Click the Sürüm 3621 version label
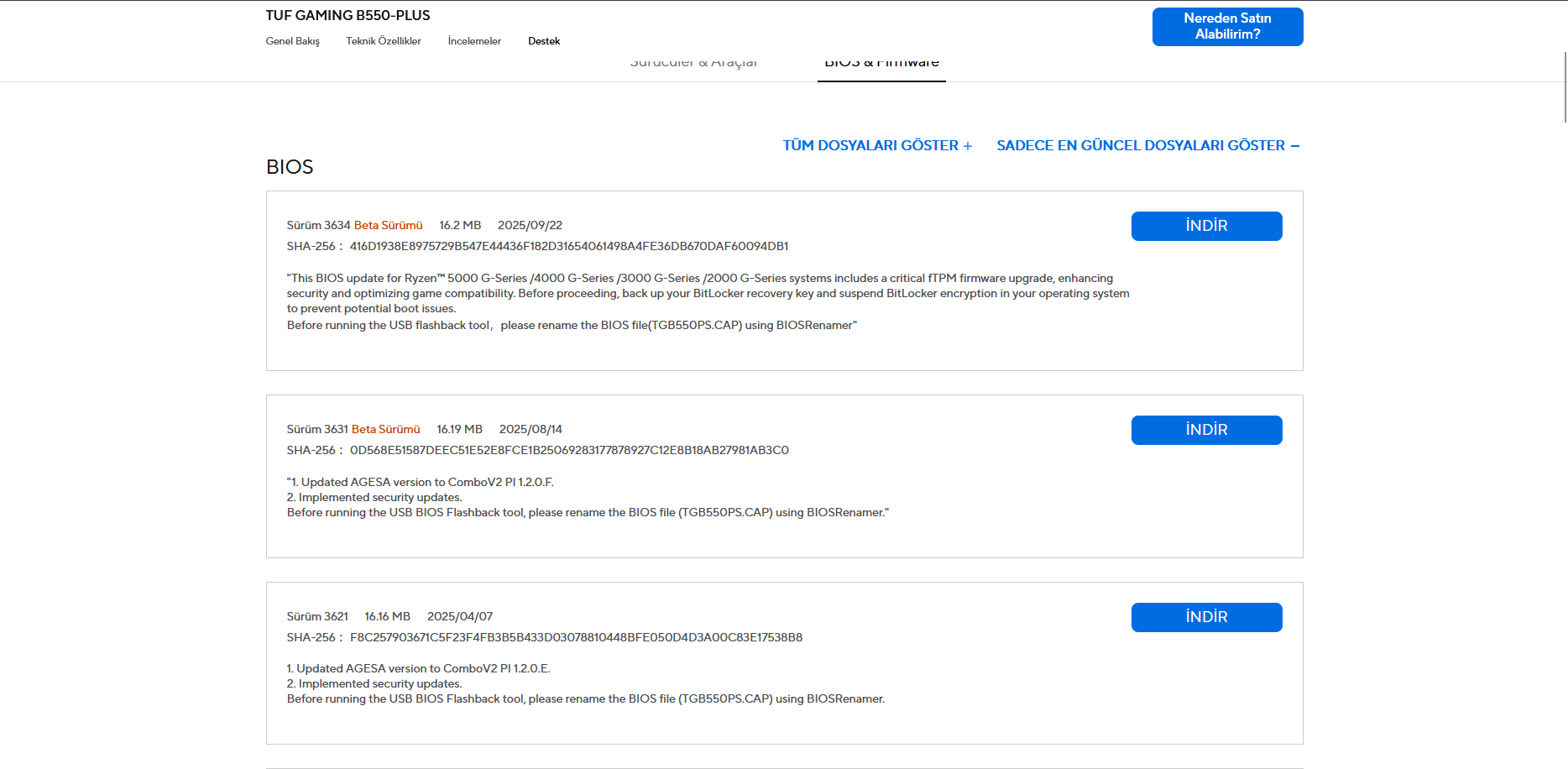The height and width of the screenshot is (769, 1568). (317, 616)
